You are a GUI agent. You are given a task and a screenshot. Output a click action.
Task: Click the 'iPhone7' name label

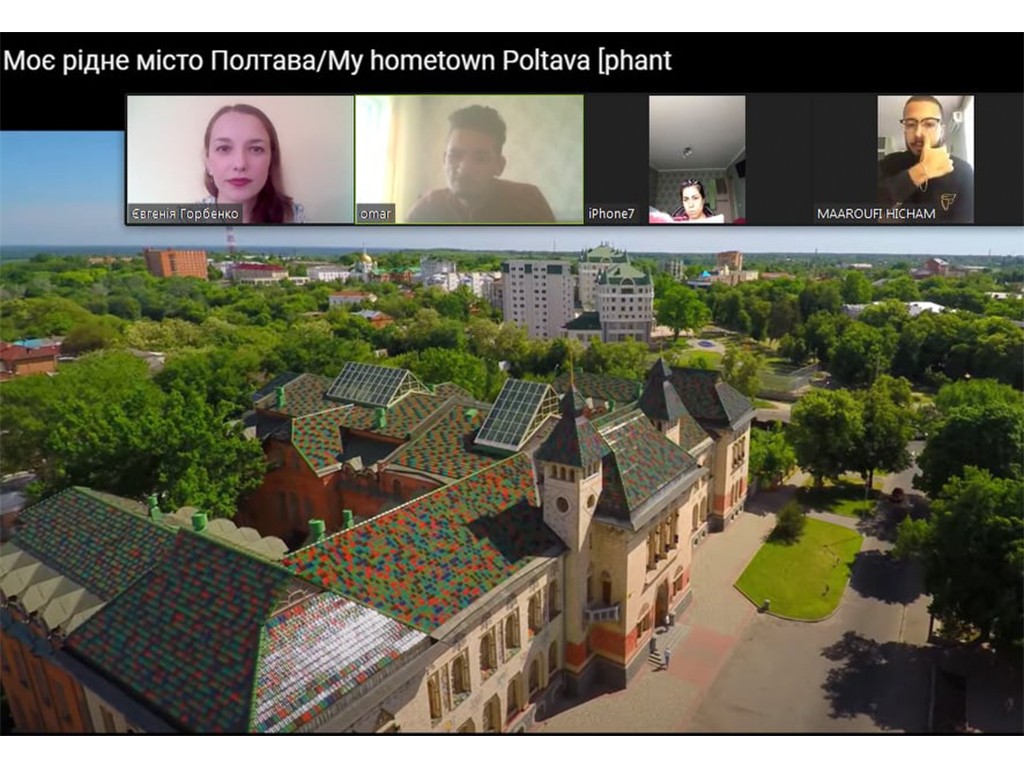click(611, 214)
